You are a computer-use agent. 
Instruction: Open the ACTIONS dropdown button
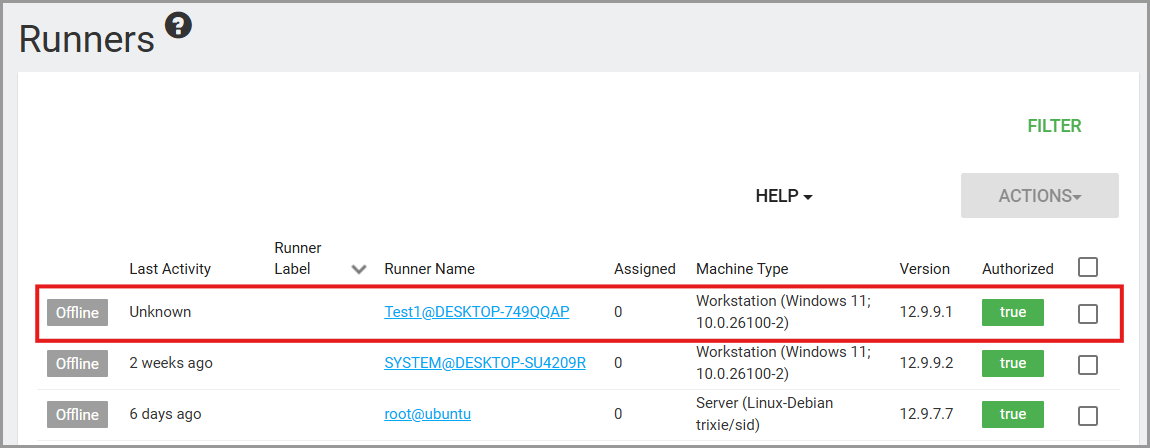tap(1039, 196)
